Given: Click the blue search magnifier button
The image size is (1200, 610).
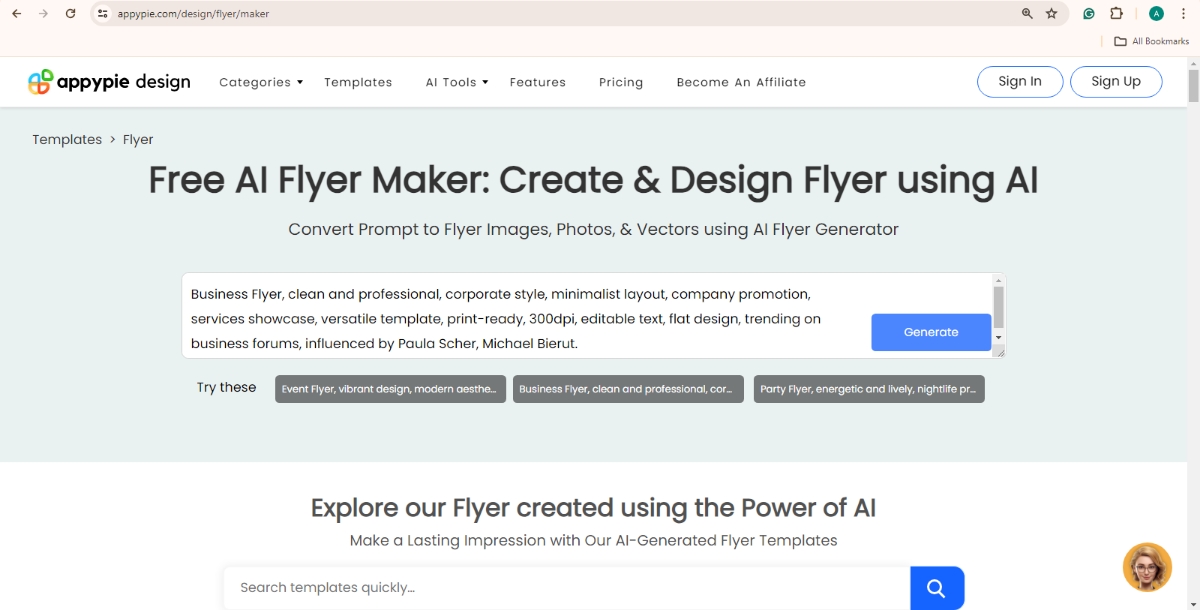Looking at the screenshot, I should tap(936, 588).
